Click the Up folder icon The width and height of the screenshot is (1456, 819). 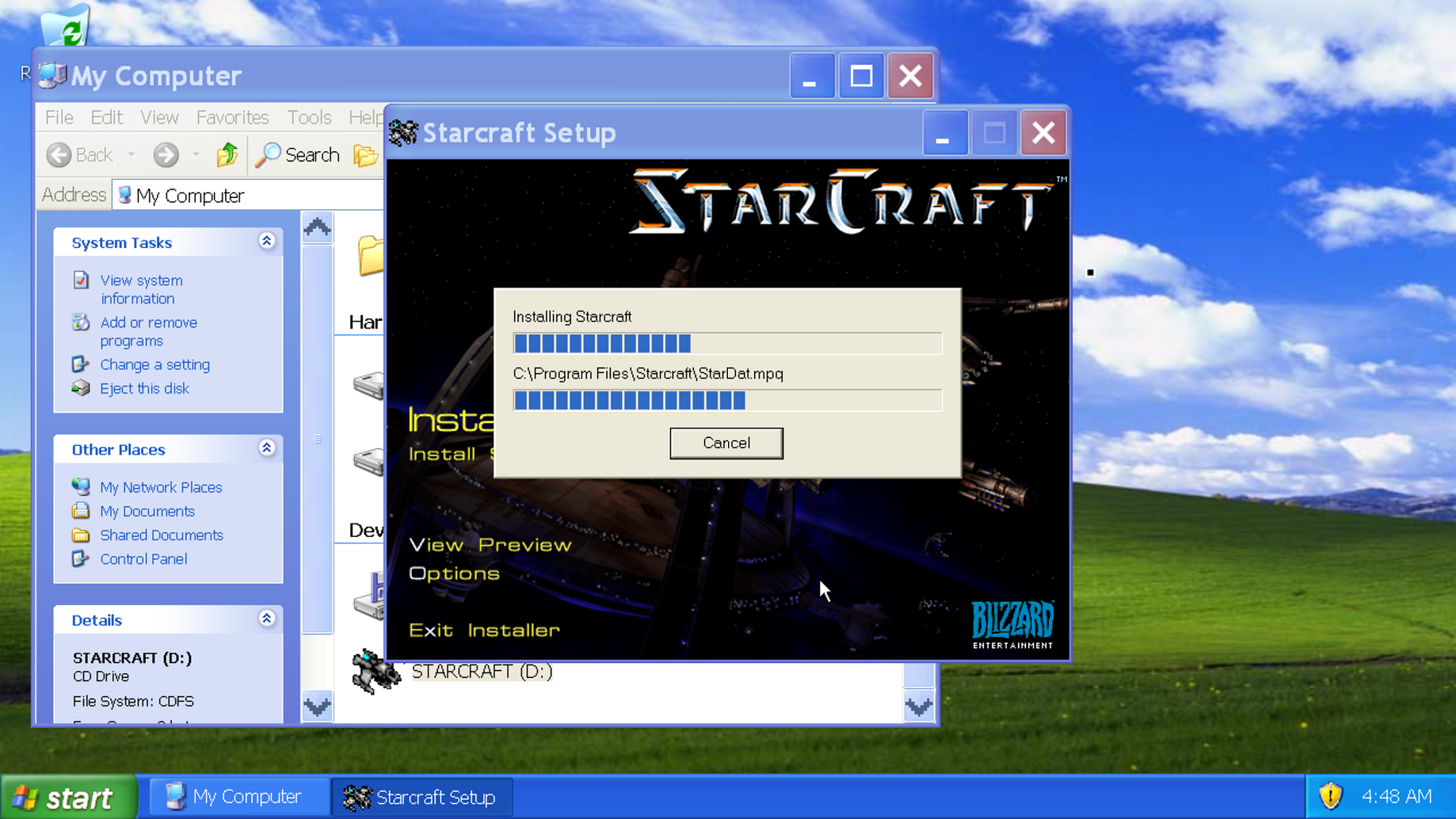pos(227,154)
